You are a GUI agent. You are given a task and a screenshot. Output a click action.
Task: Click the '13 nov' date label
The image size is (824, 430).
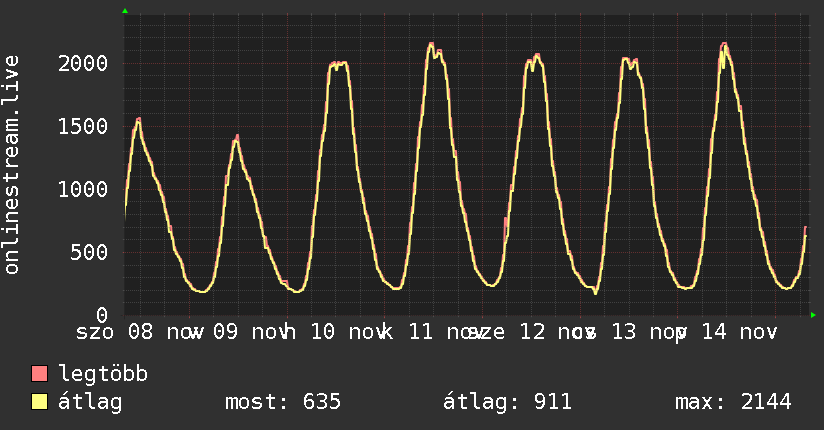coord(645,332)
